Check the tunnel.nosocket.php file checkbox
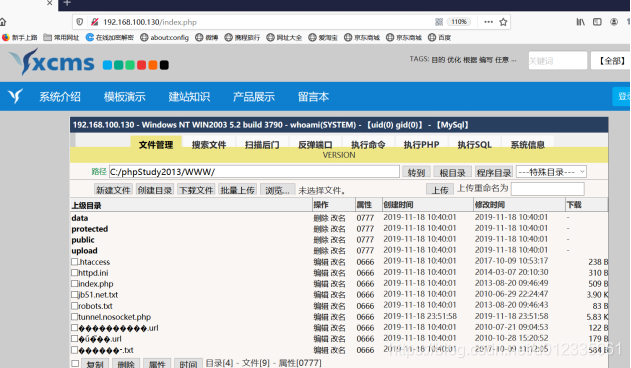The height and width of the screenshot is (368, 631). 74,316
